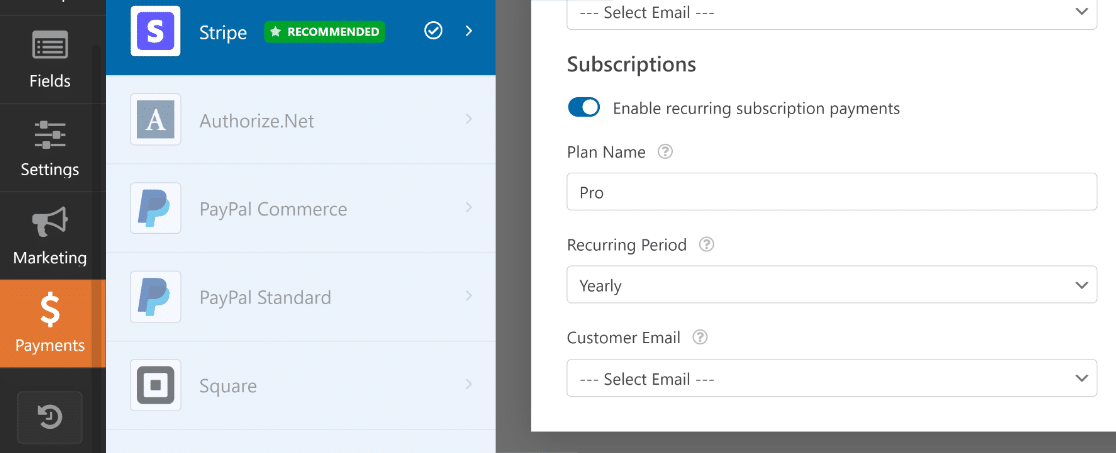Expand the Square row chevron
1116x453 pixels.
[468, 385]
